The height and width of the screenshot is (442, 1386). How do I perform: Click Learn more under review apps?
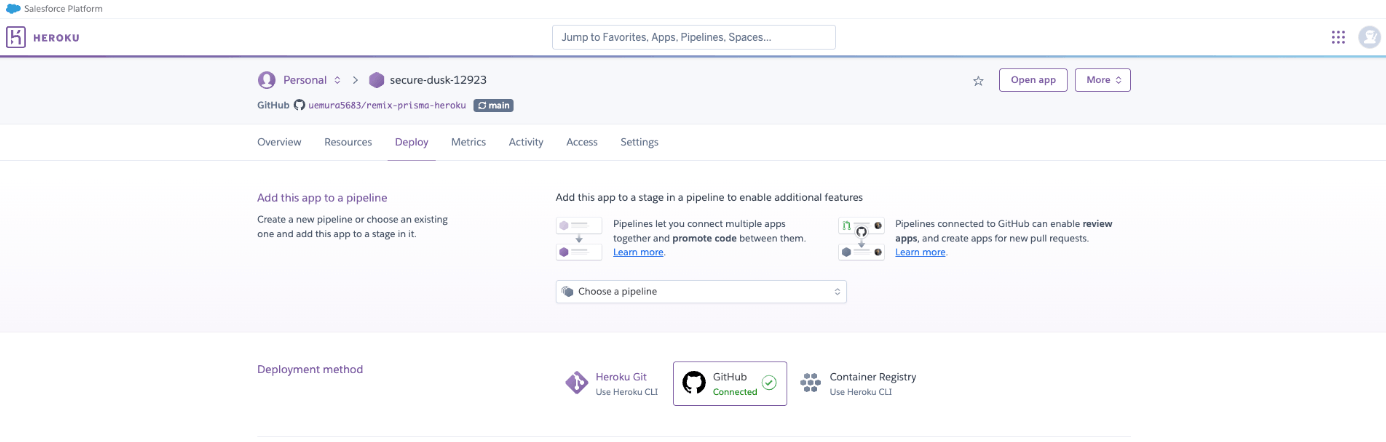click(920, 252)
